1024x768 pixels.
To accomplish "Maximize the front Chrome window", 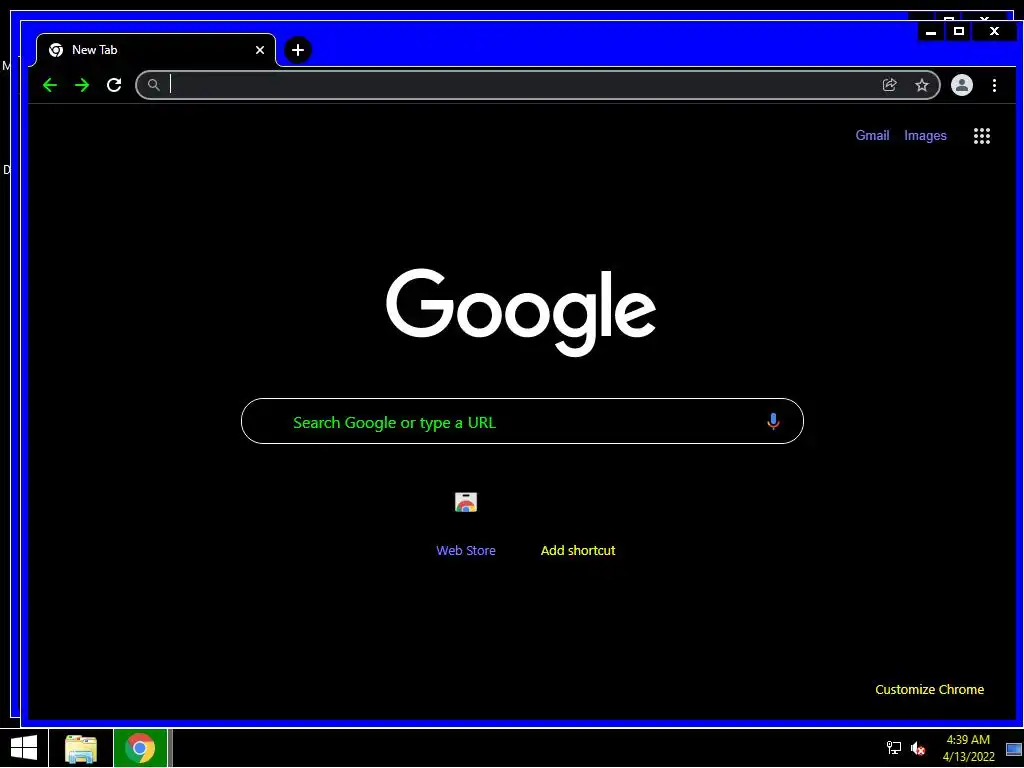I will [959, 31].
